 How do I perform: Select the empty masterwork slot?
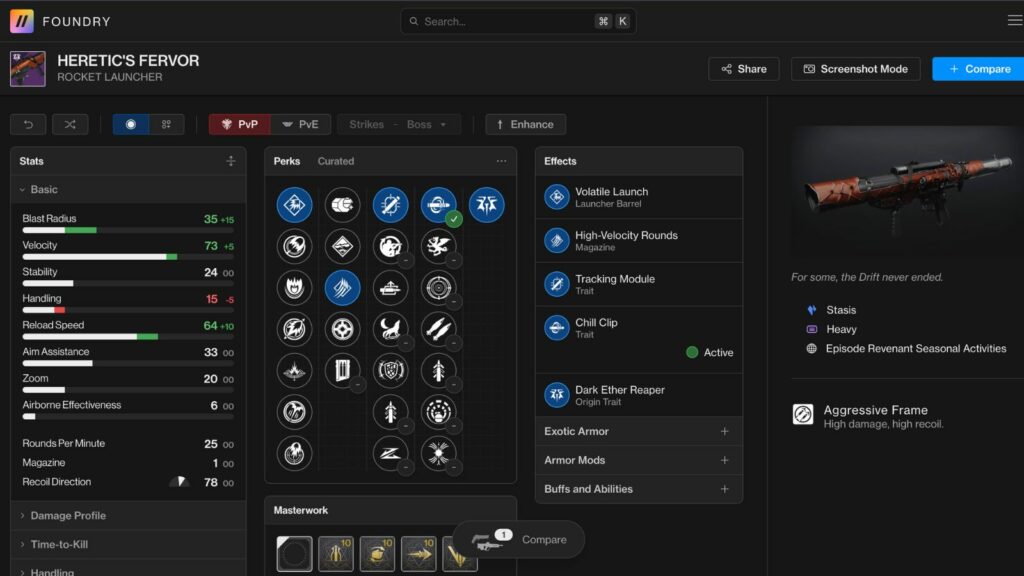[295, 554]
